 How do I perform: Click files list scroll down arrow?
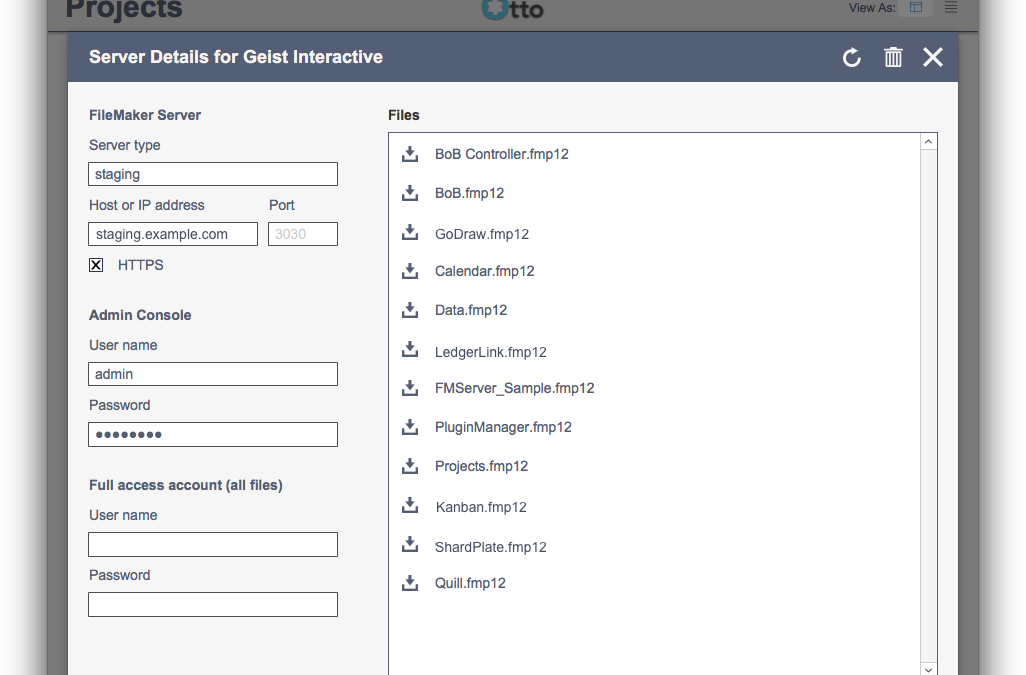coord(929,669)
